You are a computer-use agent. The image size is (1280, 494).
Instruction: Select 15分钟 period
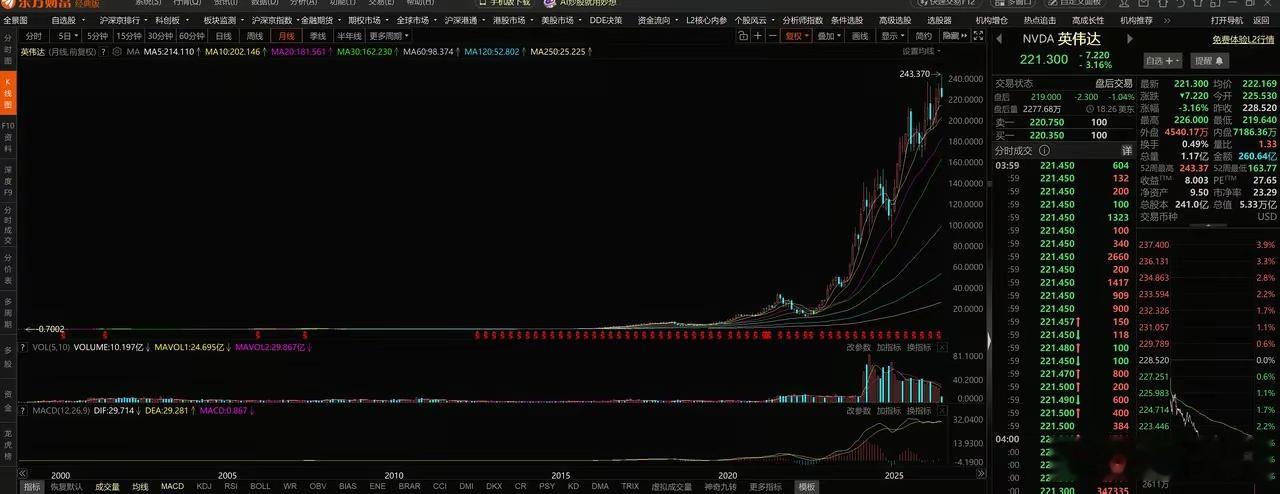coord(129,36)
